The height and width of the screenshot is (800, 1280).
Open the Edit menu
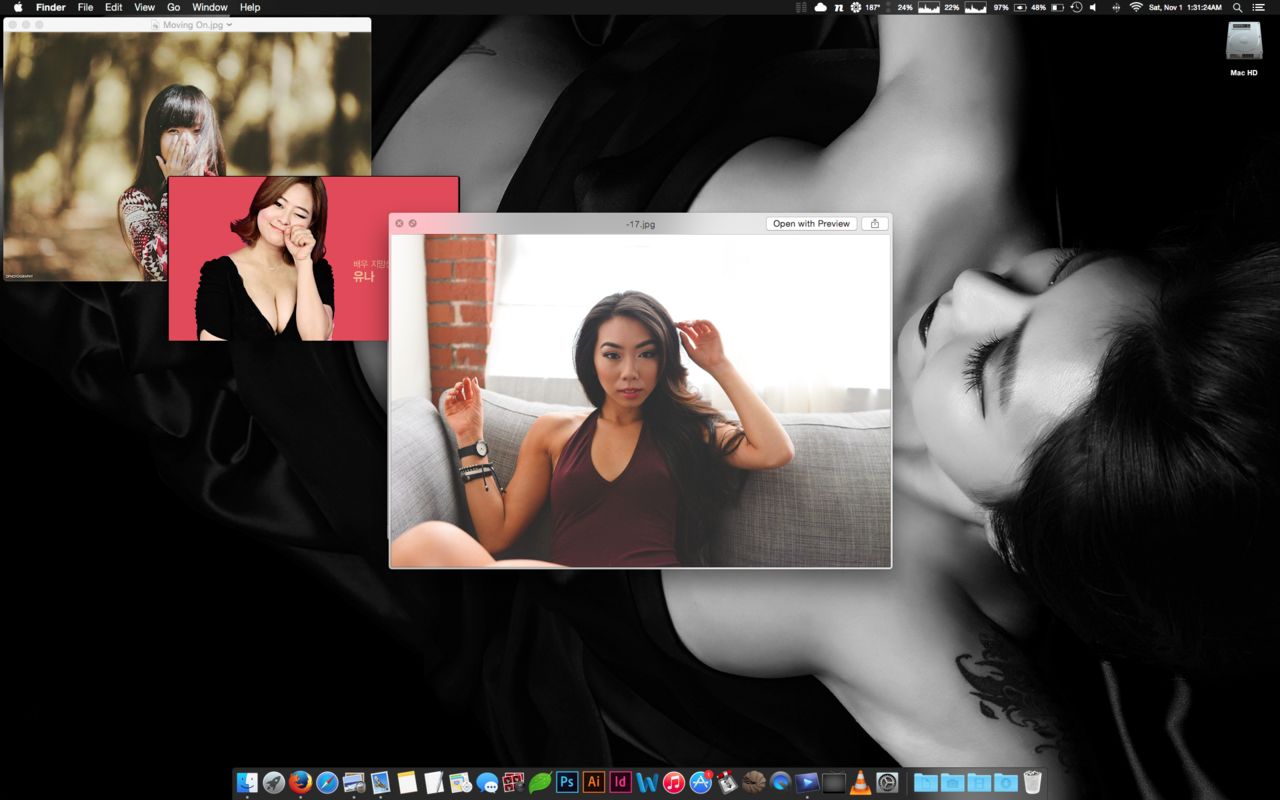(x=114, y=7)
